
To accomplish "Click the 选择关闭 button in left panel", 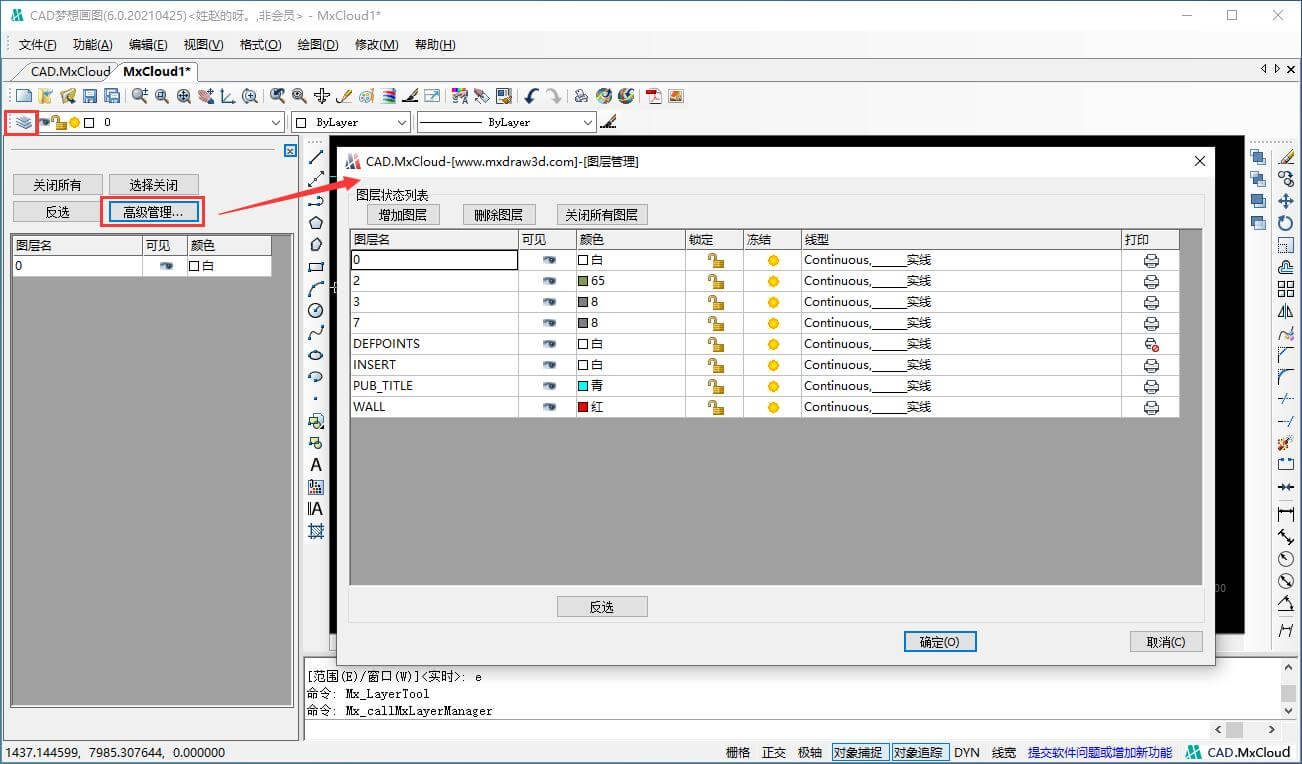I will pos(154,185).
